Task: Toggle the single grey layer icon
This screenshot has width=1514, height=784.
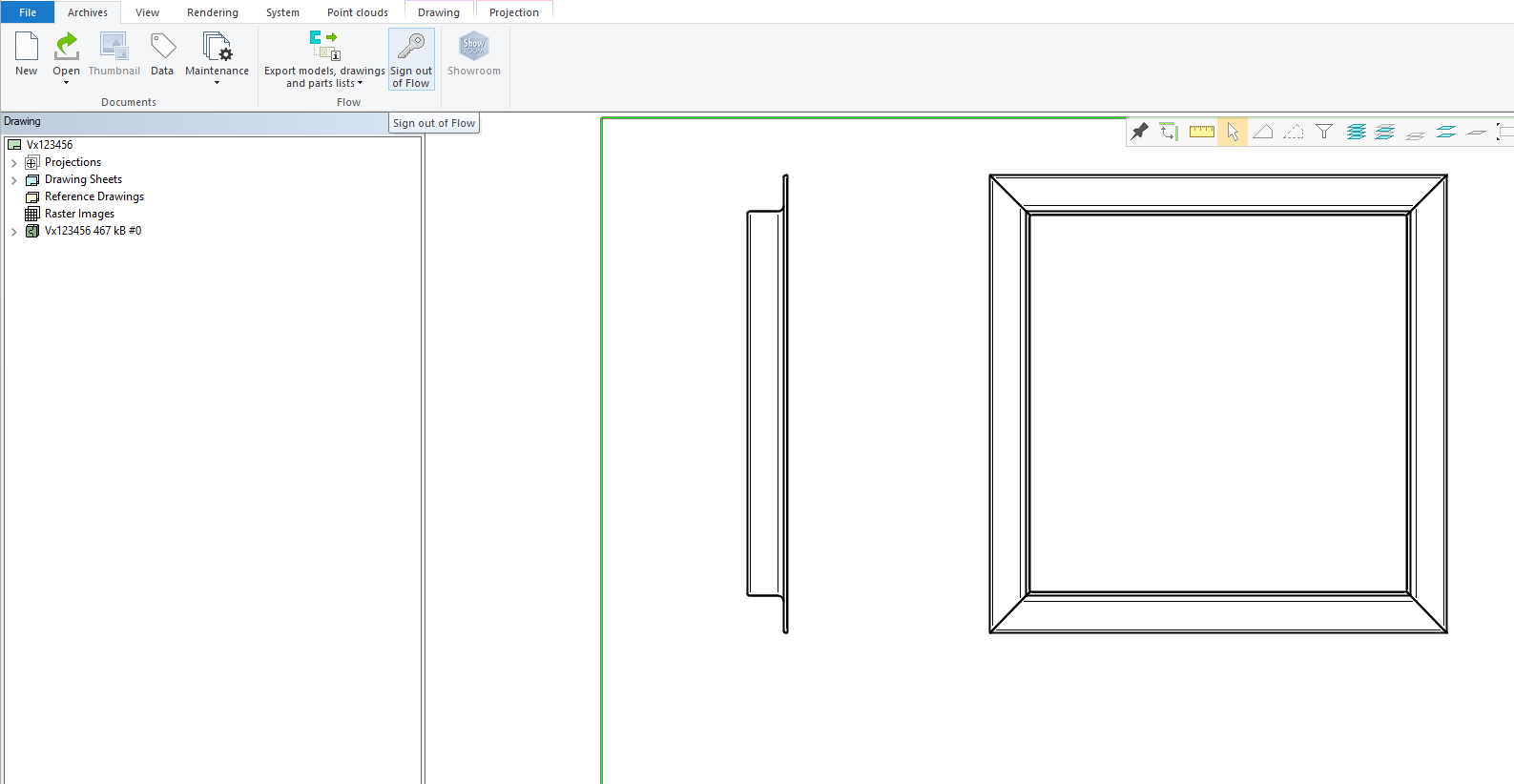Action: 1477,132
